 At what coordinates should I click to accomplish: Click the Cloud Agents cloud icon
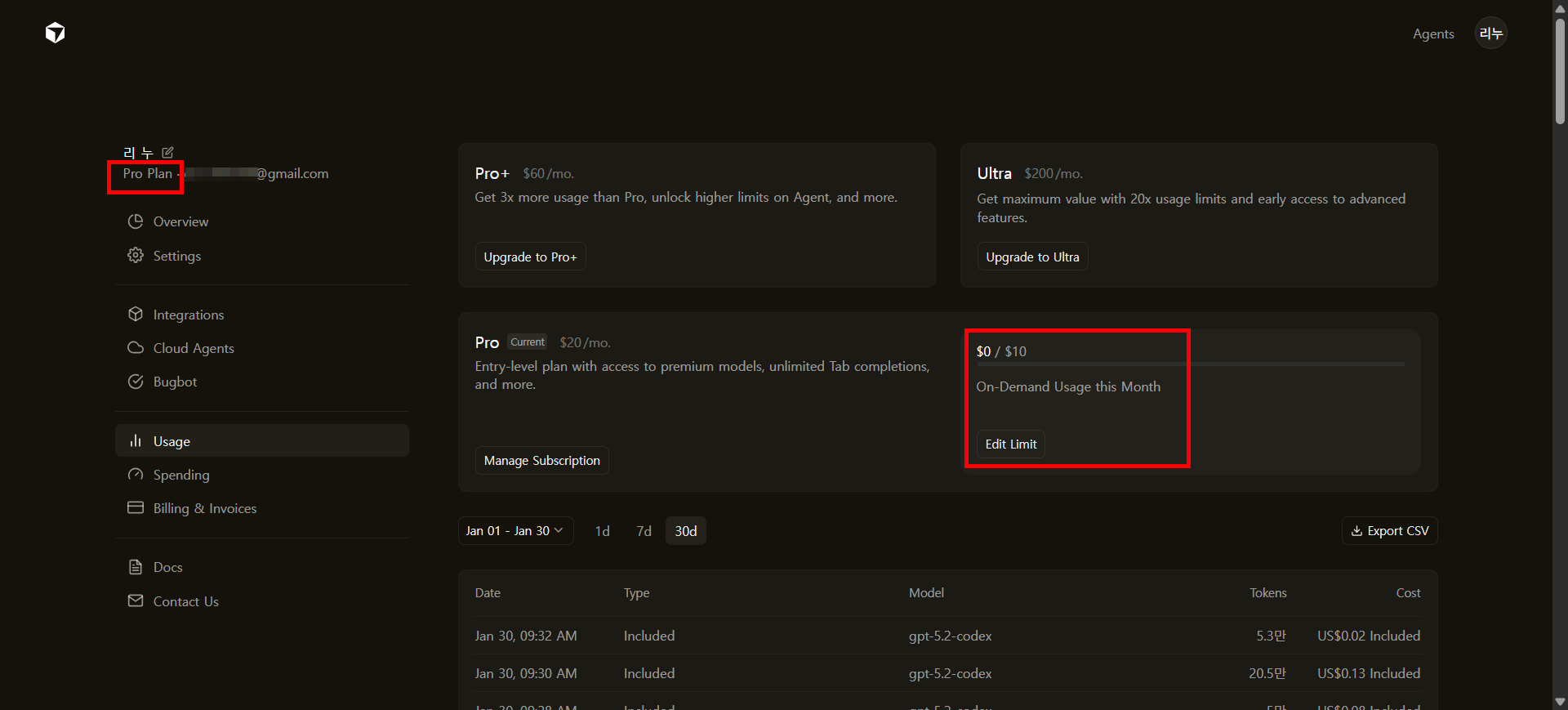(x=136, y=348)
